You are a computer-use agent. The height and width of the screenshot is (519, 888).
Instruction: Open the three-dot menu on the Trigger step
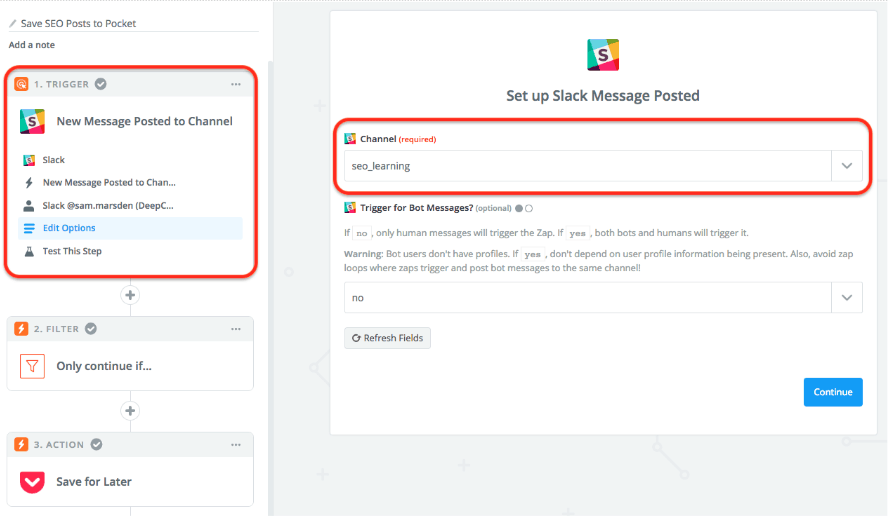point(236,84)
